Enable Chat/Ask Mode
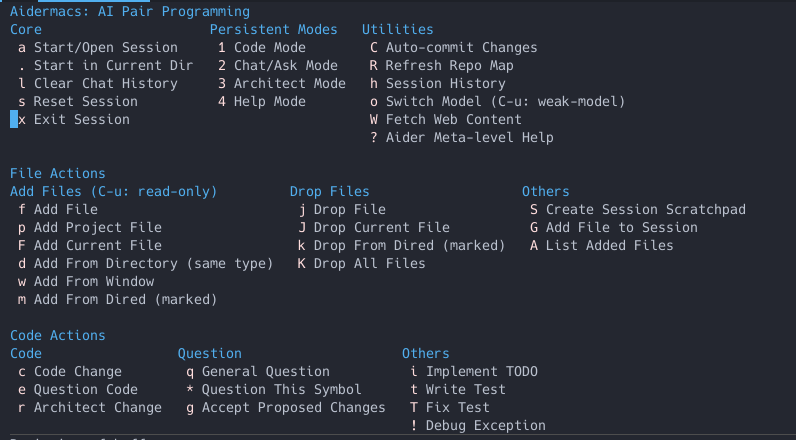Screen dimensions: 796x440 point(285,65)
